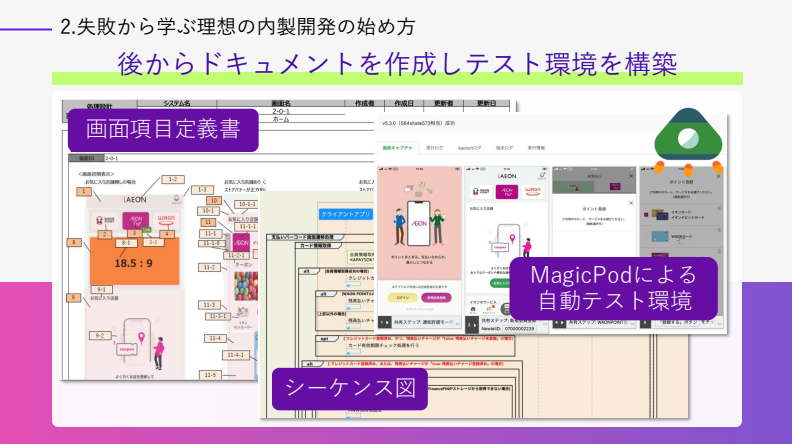Click callout label 11-4-1

(236, 355)
